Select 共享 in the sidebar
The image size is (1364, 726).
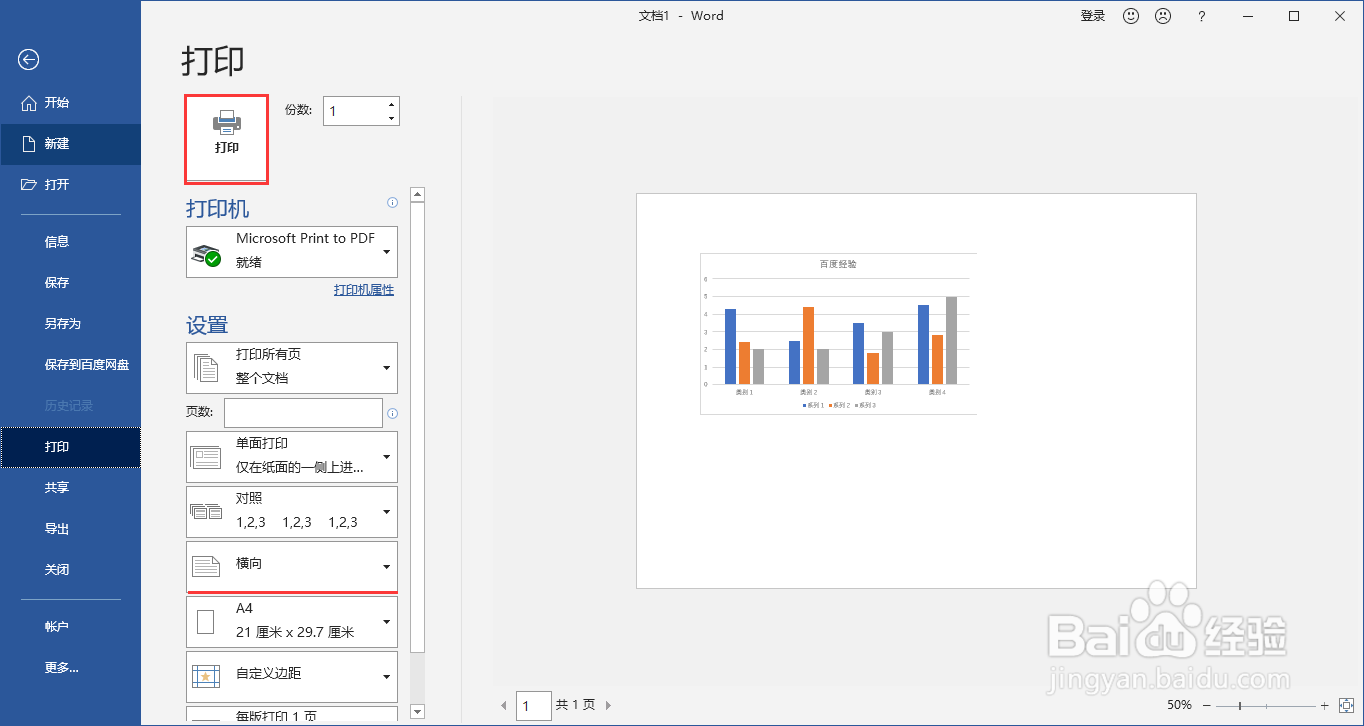70,488
